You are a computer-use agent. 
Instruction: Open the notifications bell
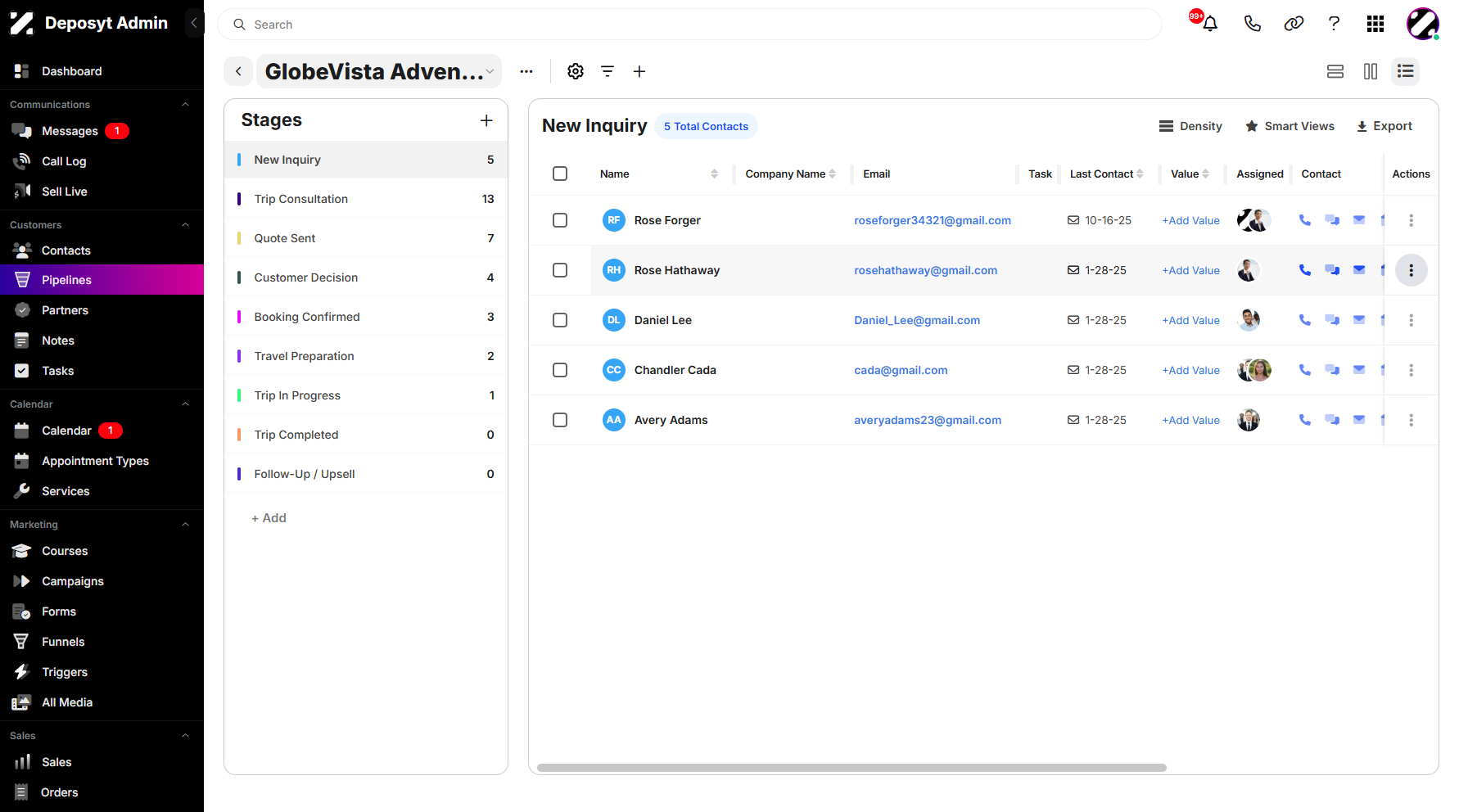(x=1210, y=24)
